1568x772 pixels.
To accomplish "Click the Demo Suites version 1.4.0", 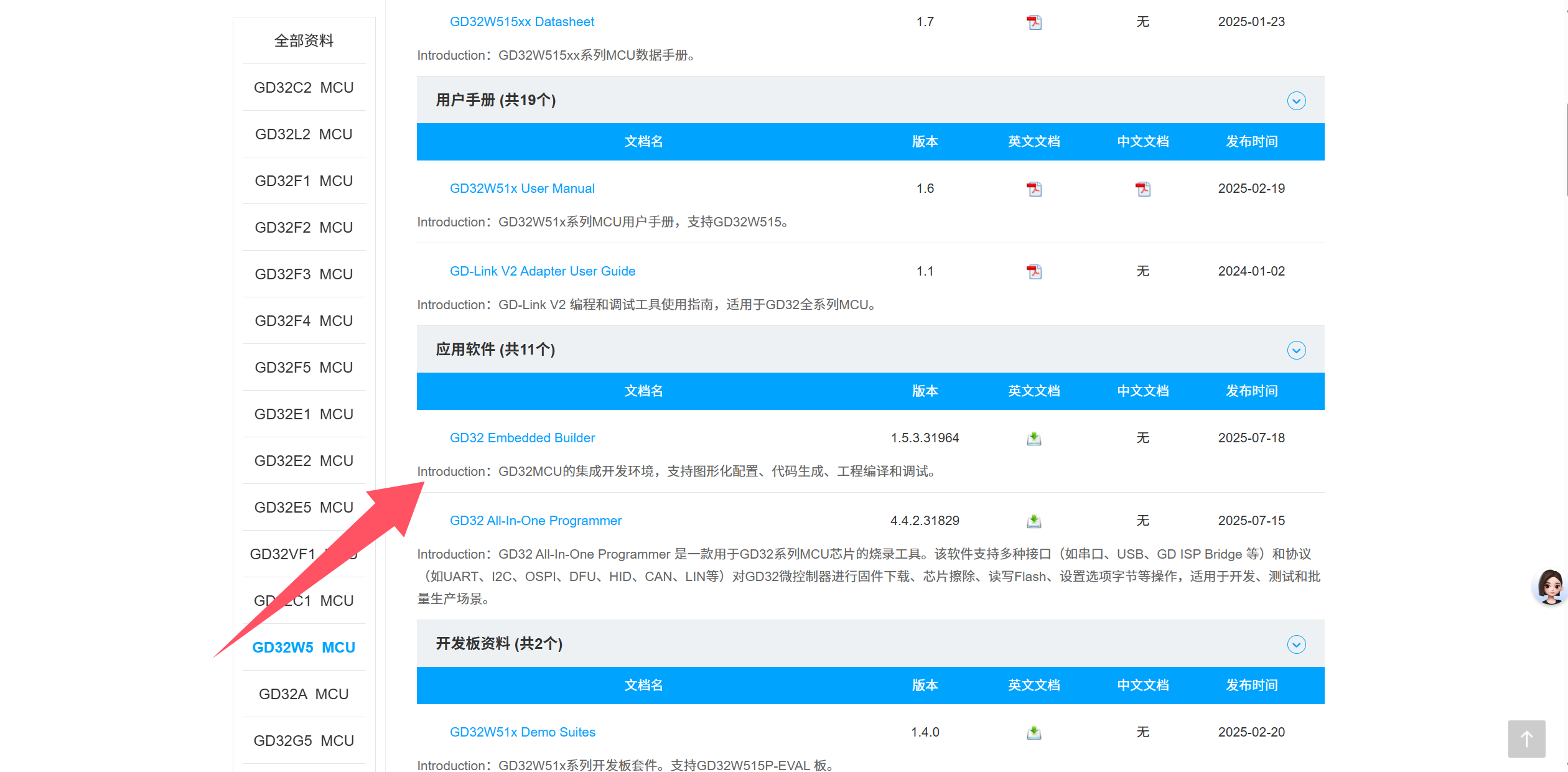I will click(x=925, y=732).
